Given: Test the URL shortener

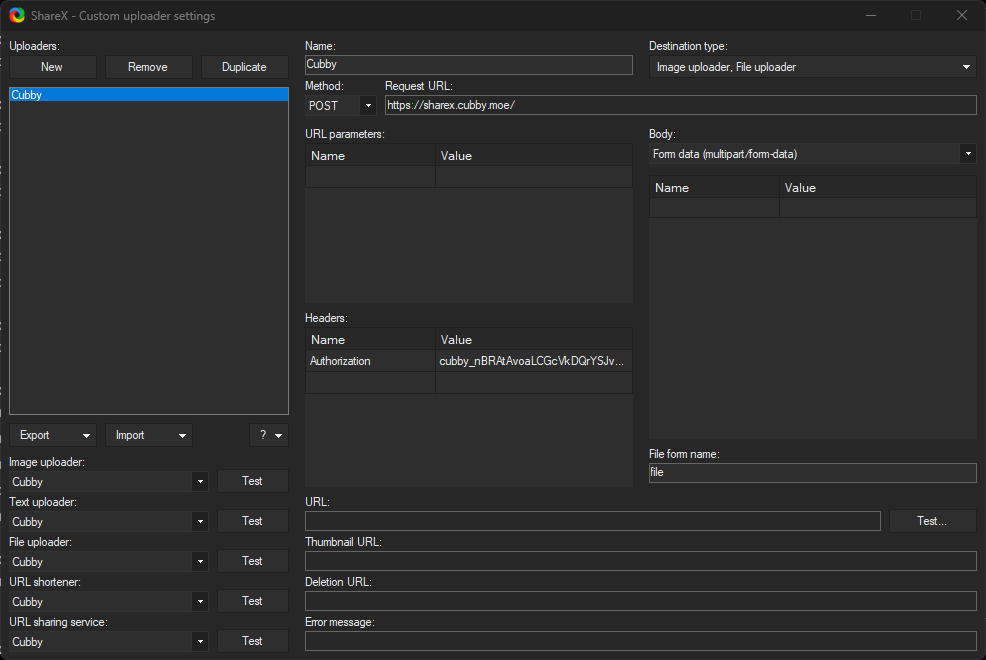Looking at the screenshot, I should click(x=253, y=601).
